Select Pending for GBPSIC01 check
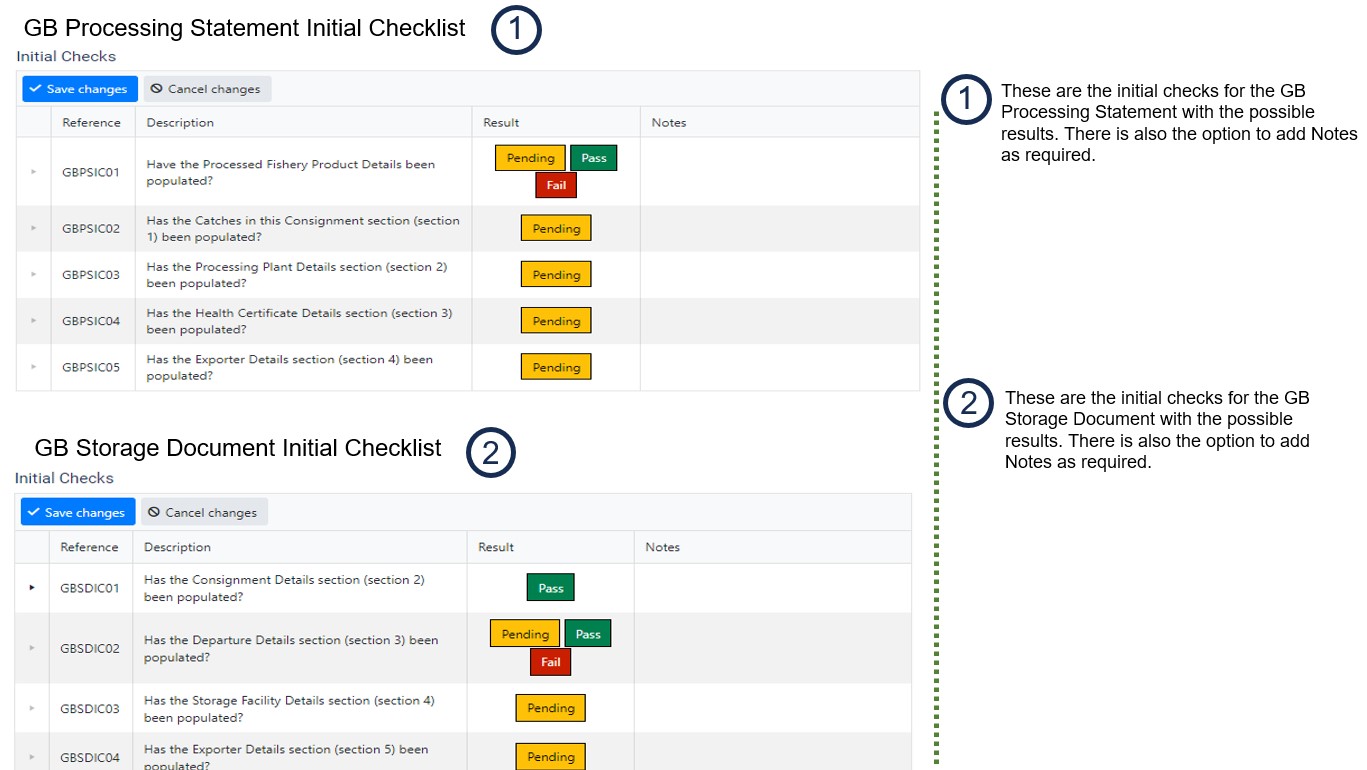Screen dimensions: 1367x770 (530, 158)
